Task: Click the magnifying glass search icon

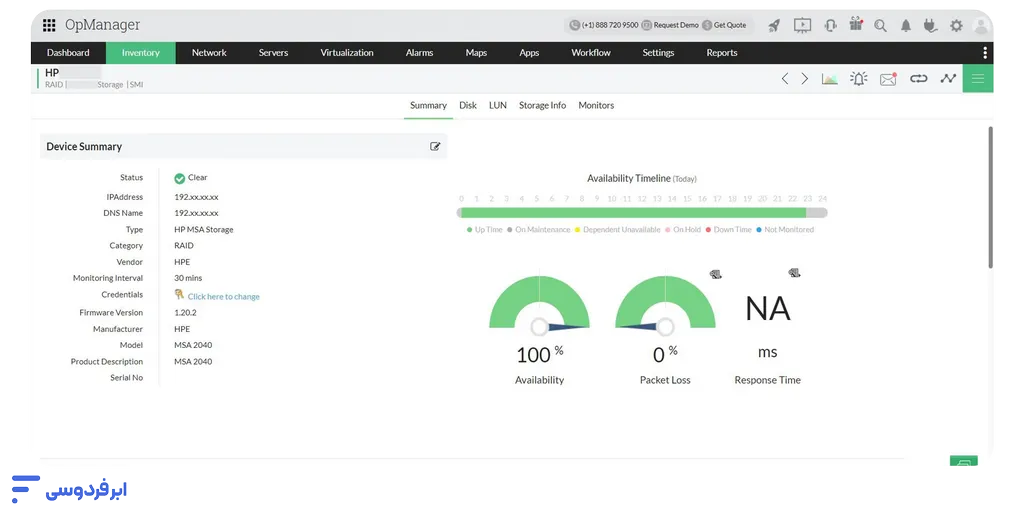Action: tap(880, 25)
